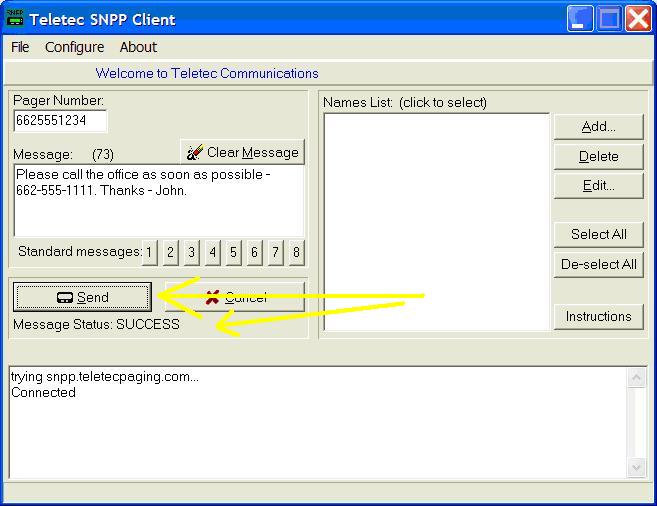Click the Teletec SNPP app icon in title bar
The width and height of the screenshot is (657, 506).
click(15, 18)
